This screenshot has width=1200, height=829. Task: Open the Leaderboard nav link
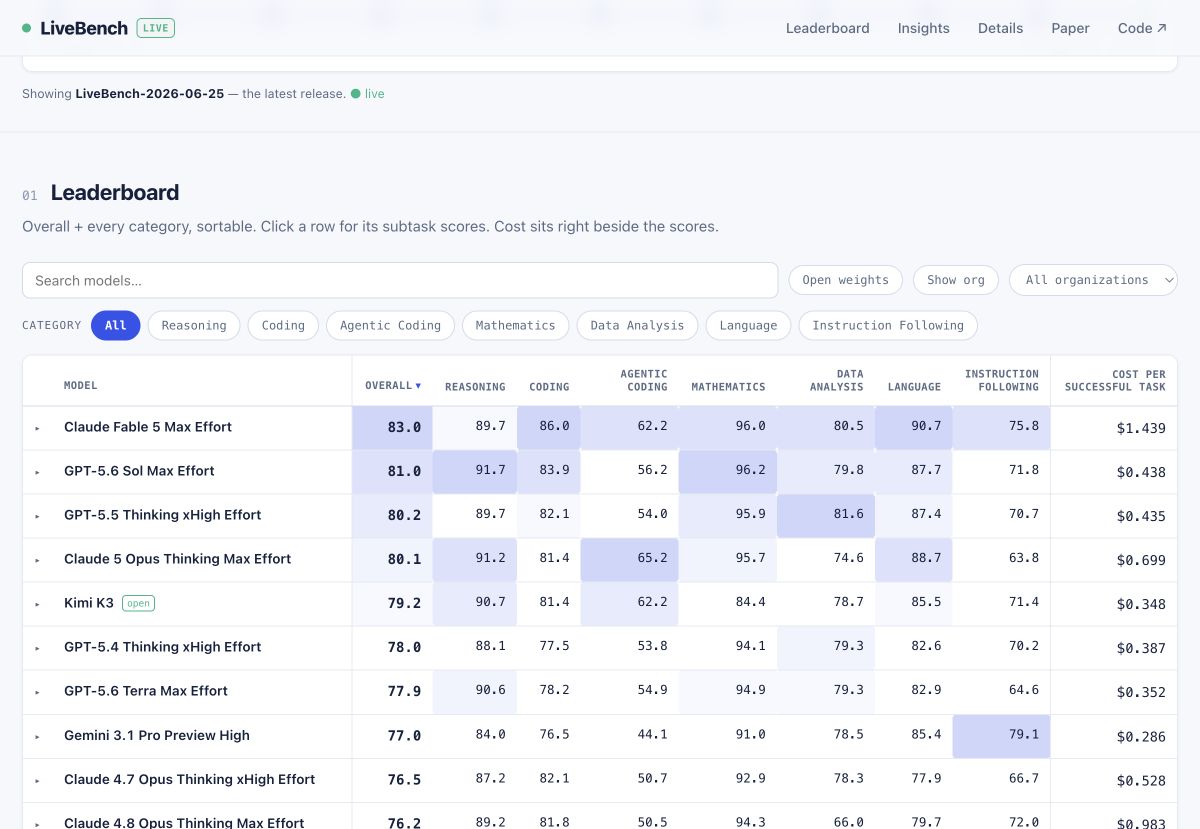click(x=827, y=28)
